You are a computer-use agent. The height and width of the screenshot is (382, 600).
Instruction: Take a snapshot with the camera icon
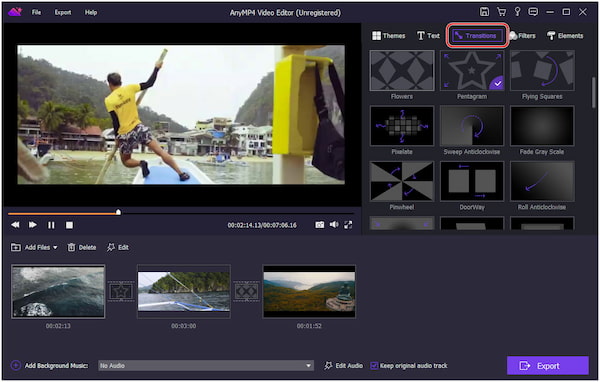point(320,225)
